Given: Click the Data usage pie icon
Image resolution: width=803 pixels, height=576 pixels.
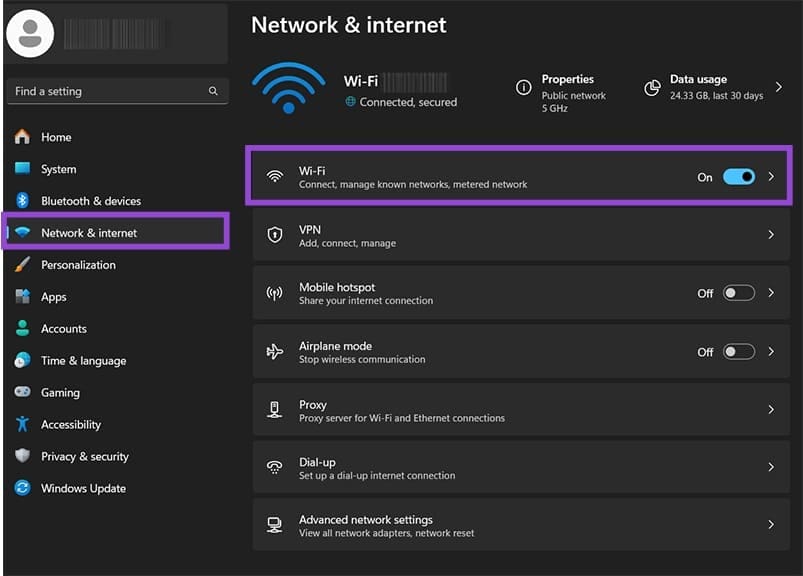Looking at the screenshot, I should (x=652, y=88).
